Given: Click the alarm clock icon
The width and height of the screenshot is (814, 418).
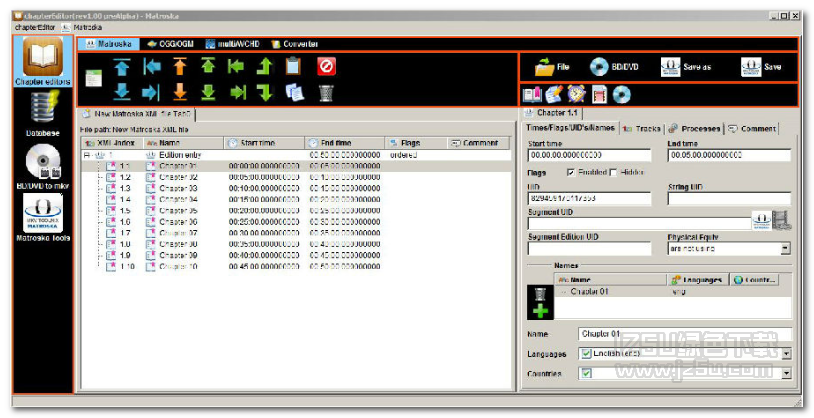Looking at the screenshot, I should click(576, 94).
